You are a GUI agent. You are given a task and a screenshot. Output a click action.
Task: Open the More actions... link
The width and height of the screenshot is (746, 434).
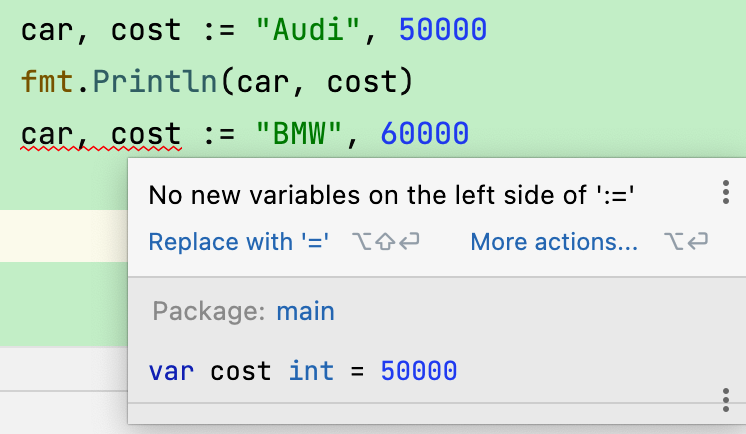(x=554, y=242)
